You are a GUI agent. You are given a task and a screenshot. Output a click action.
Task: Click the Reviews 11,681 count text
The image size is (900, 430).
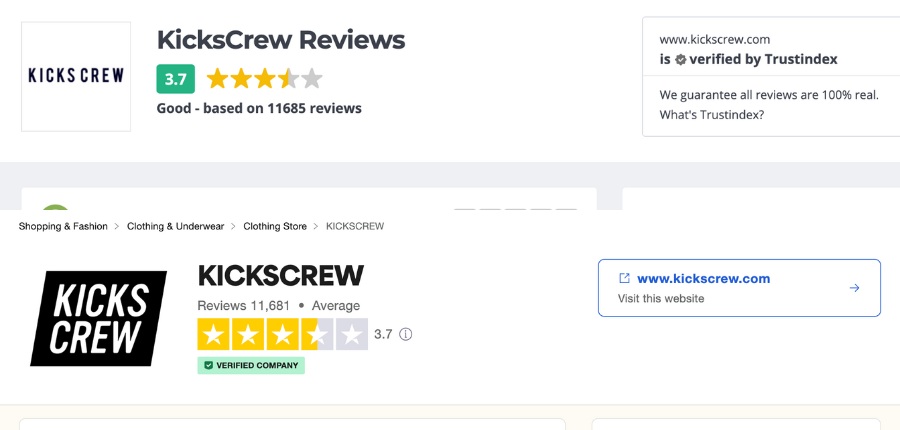click(x=243, y=306)
